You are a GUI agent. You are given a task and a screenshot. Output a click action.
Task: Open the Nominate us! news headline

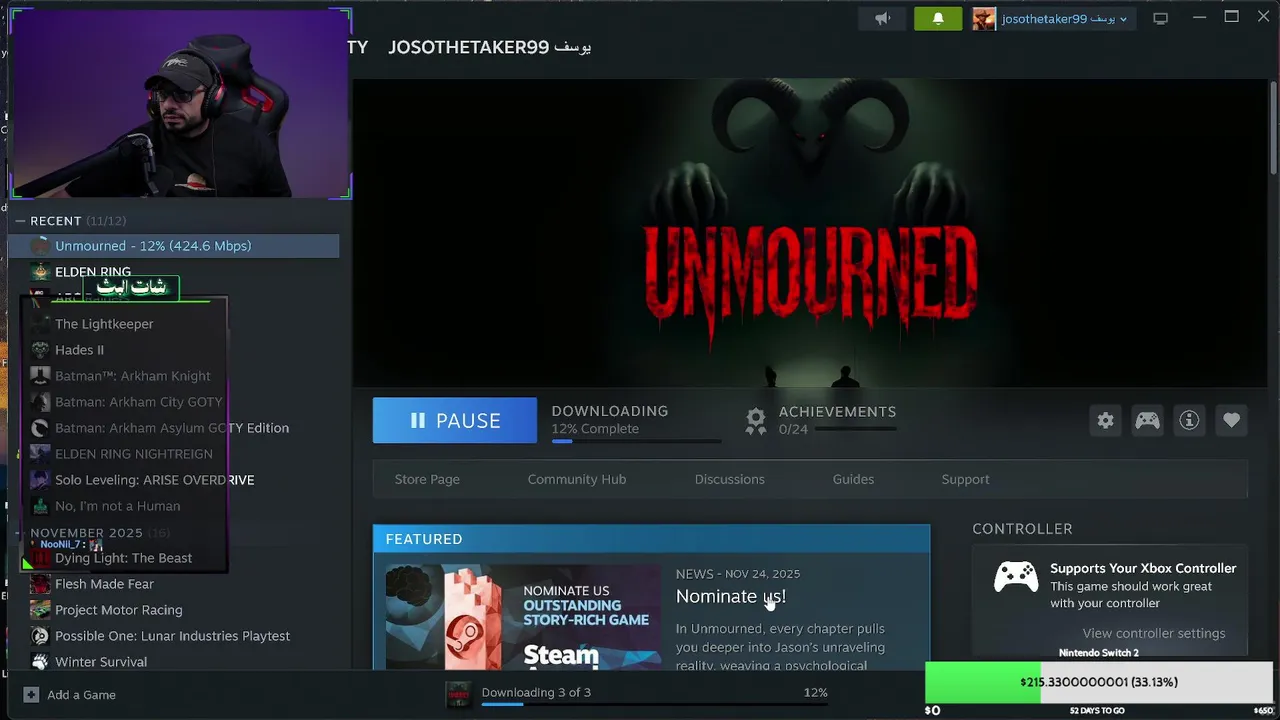pos(731,596)
